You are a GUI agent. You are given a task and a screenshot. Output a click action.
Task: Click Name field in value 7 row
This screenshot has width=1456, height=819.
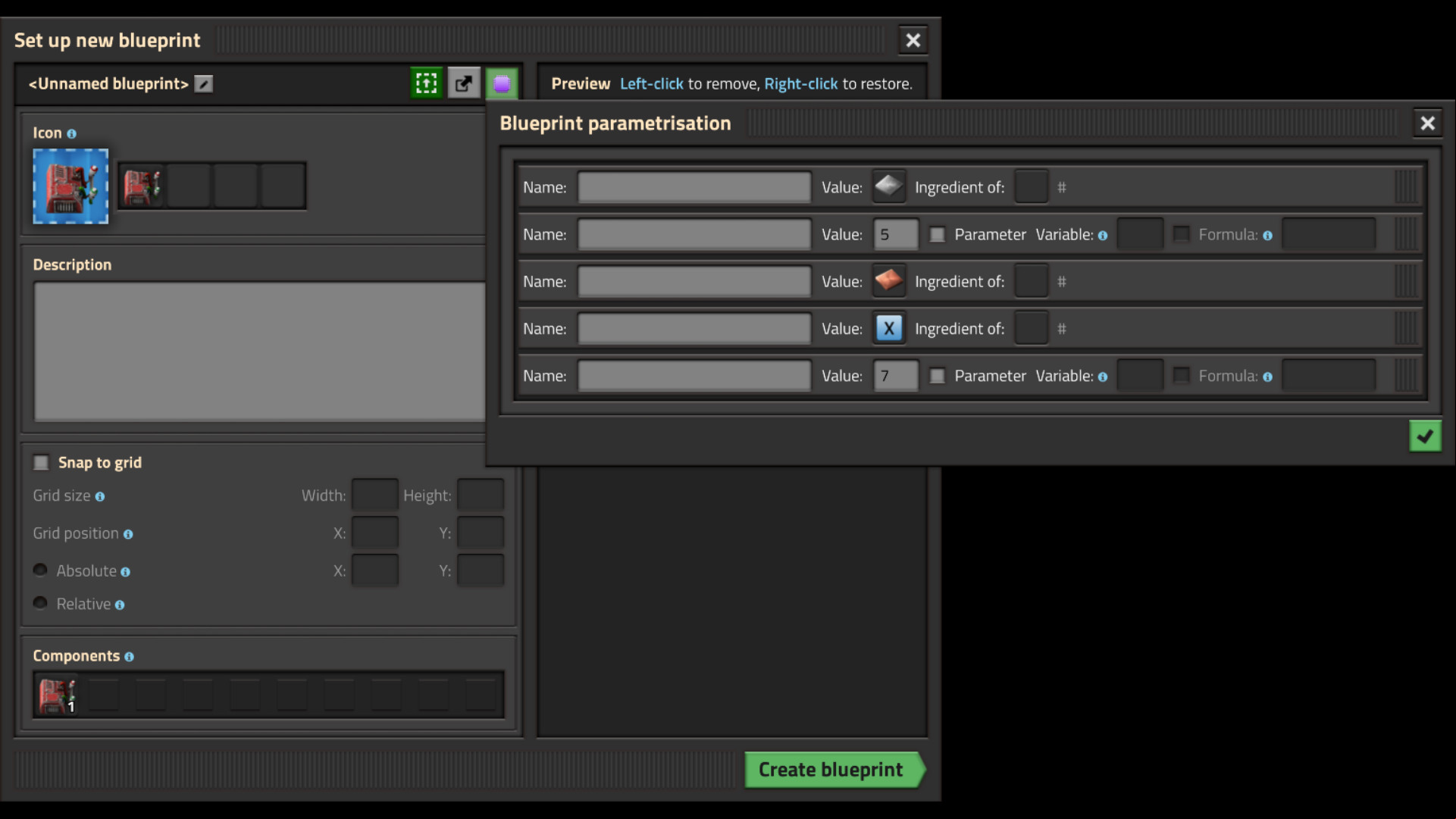[x=694, y=375]
